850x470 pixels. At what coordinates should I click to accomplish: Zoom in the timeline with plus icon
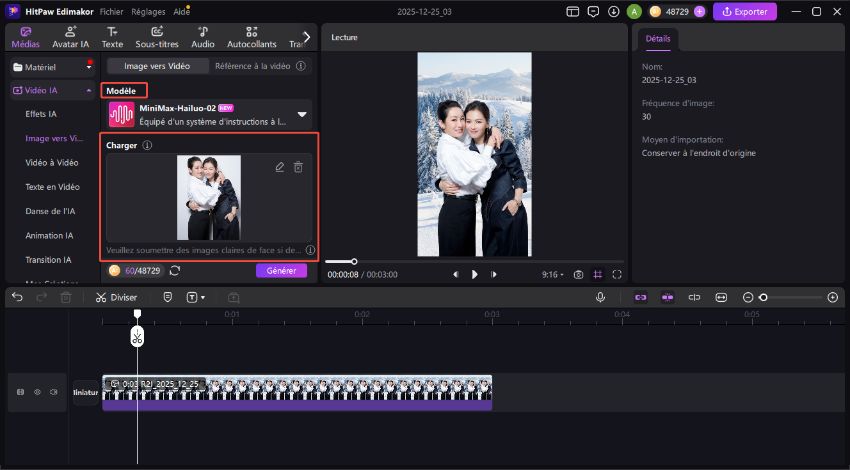pyautogui.click(x=832, y=297)
